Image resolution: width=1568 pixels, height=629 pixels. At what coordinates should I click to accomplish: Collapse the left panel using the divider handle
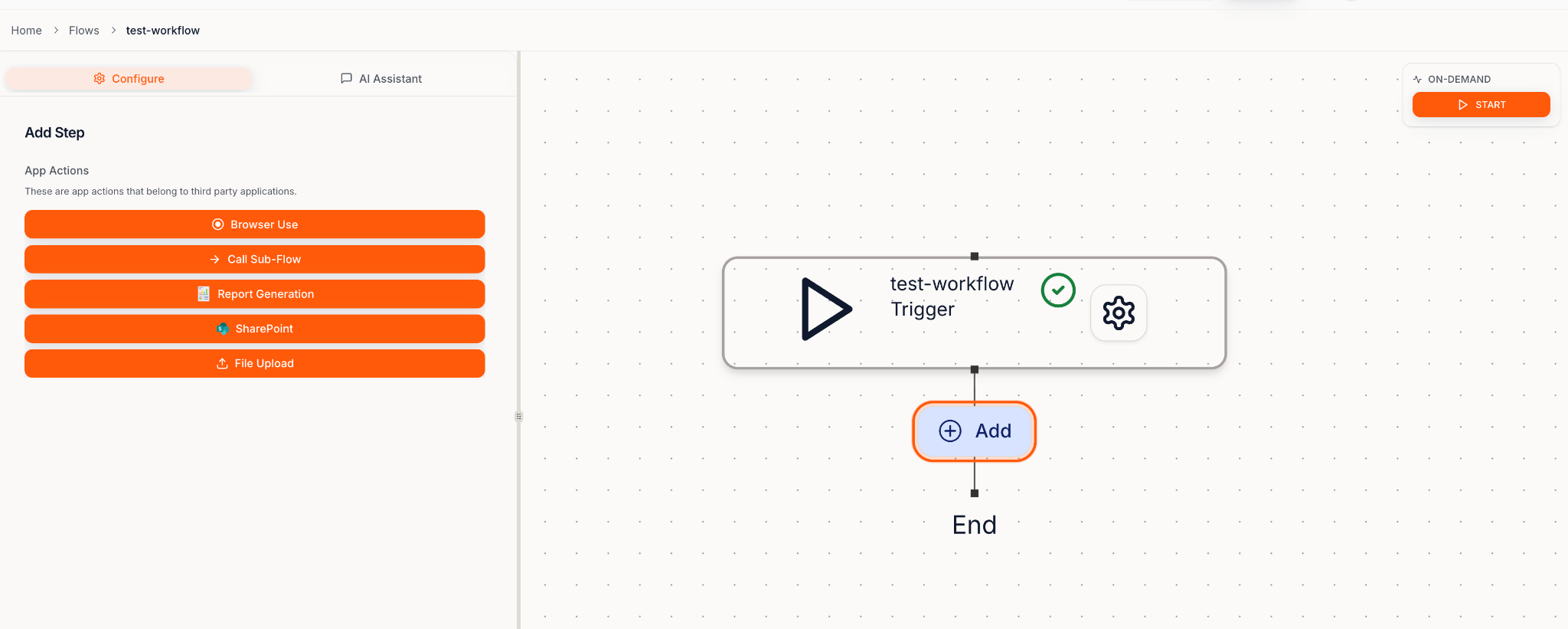click(518, 416)
